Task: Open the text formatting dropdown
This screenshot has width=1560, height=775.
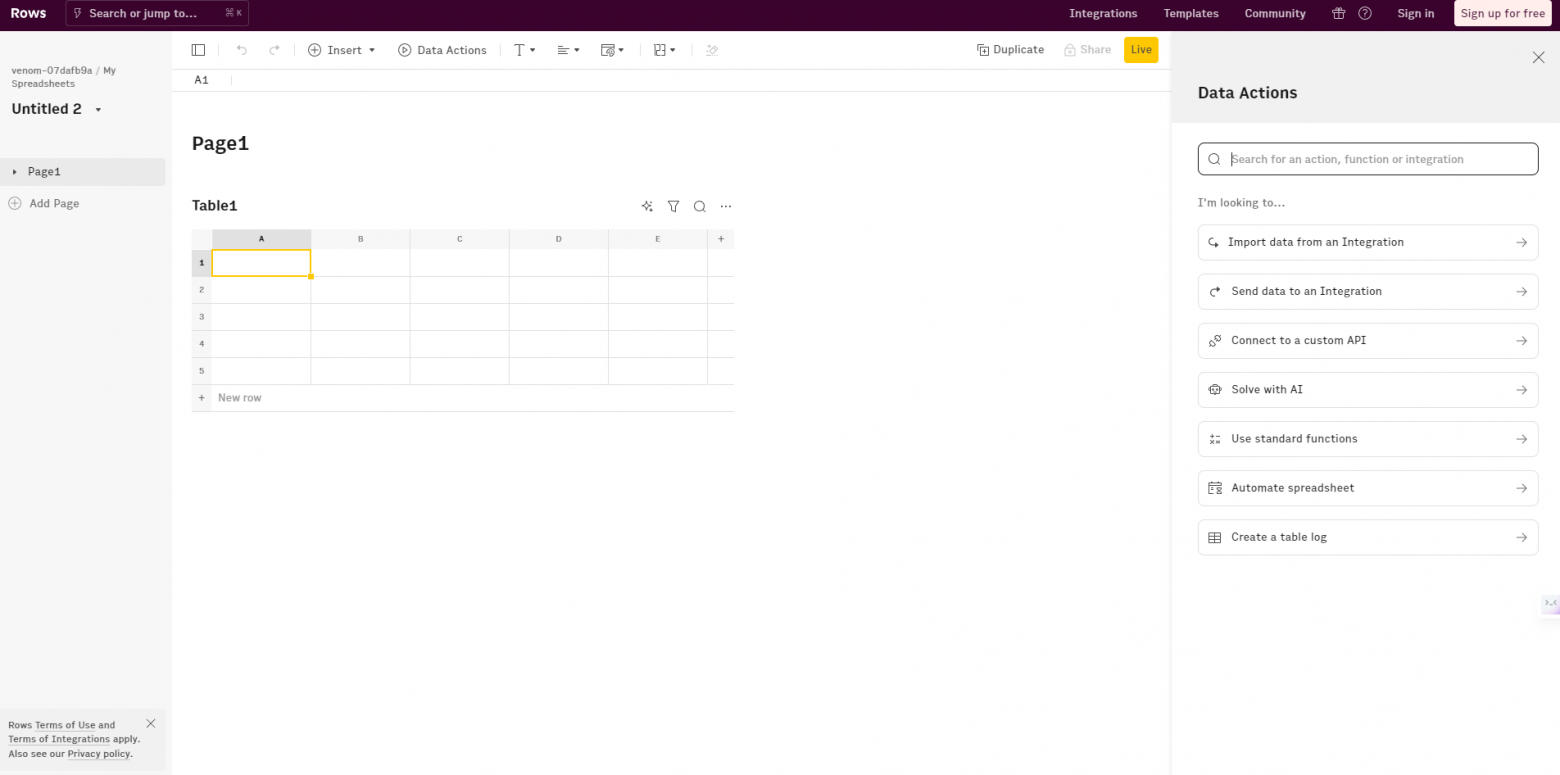Action: coord(524,50)
